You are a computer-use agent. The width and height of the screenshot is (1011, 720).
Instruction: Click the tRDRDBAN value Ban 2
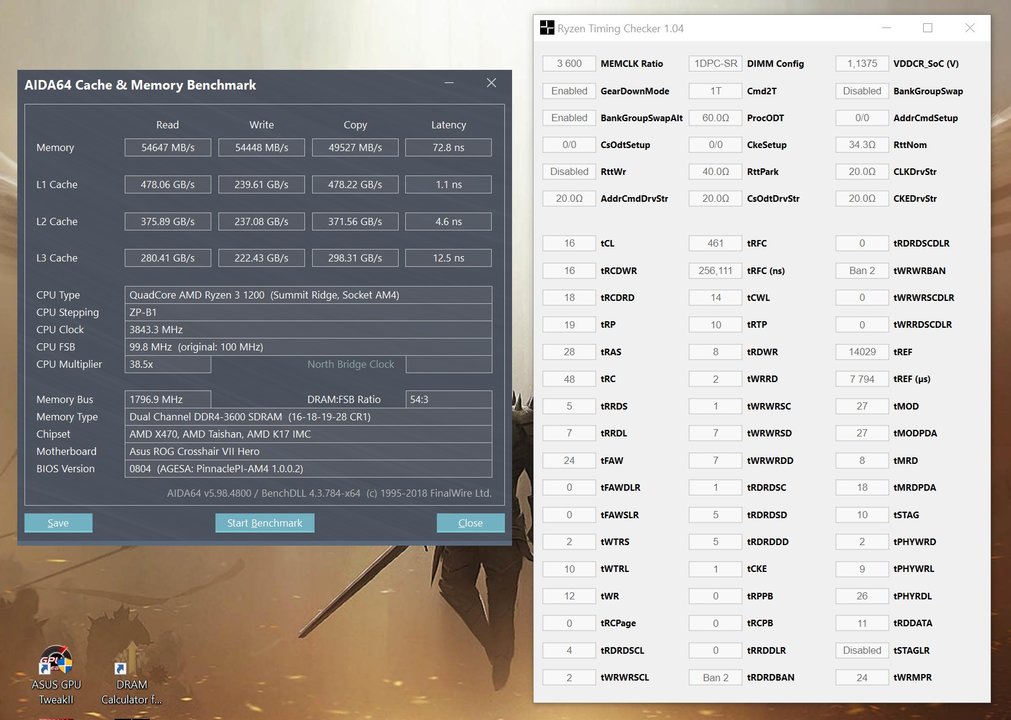pos(716,677)
